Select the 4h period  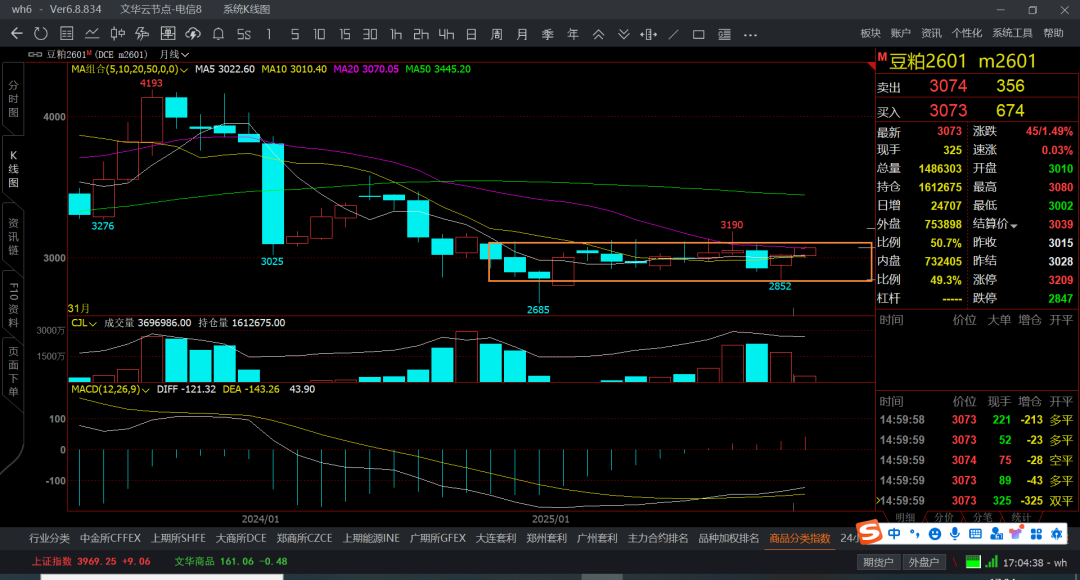tap(446, 34)
